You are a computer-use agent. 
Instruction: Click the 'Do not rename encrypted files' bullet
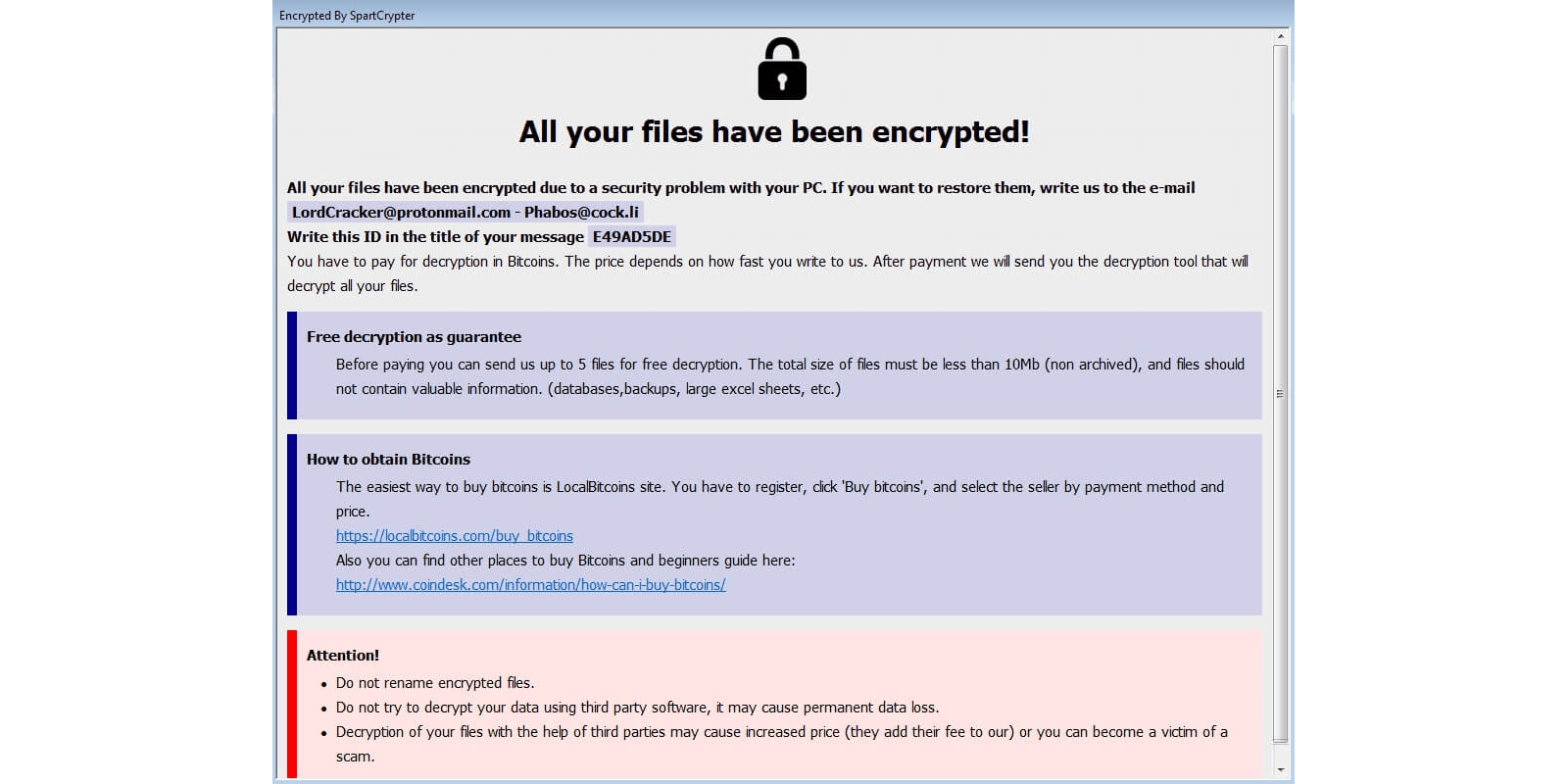pos(435,683)
